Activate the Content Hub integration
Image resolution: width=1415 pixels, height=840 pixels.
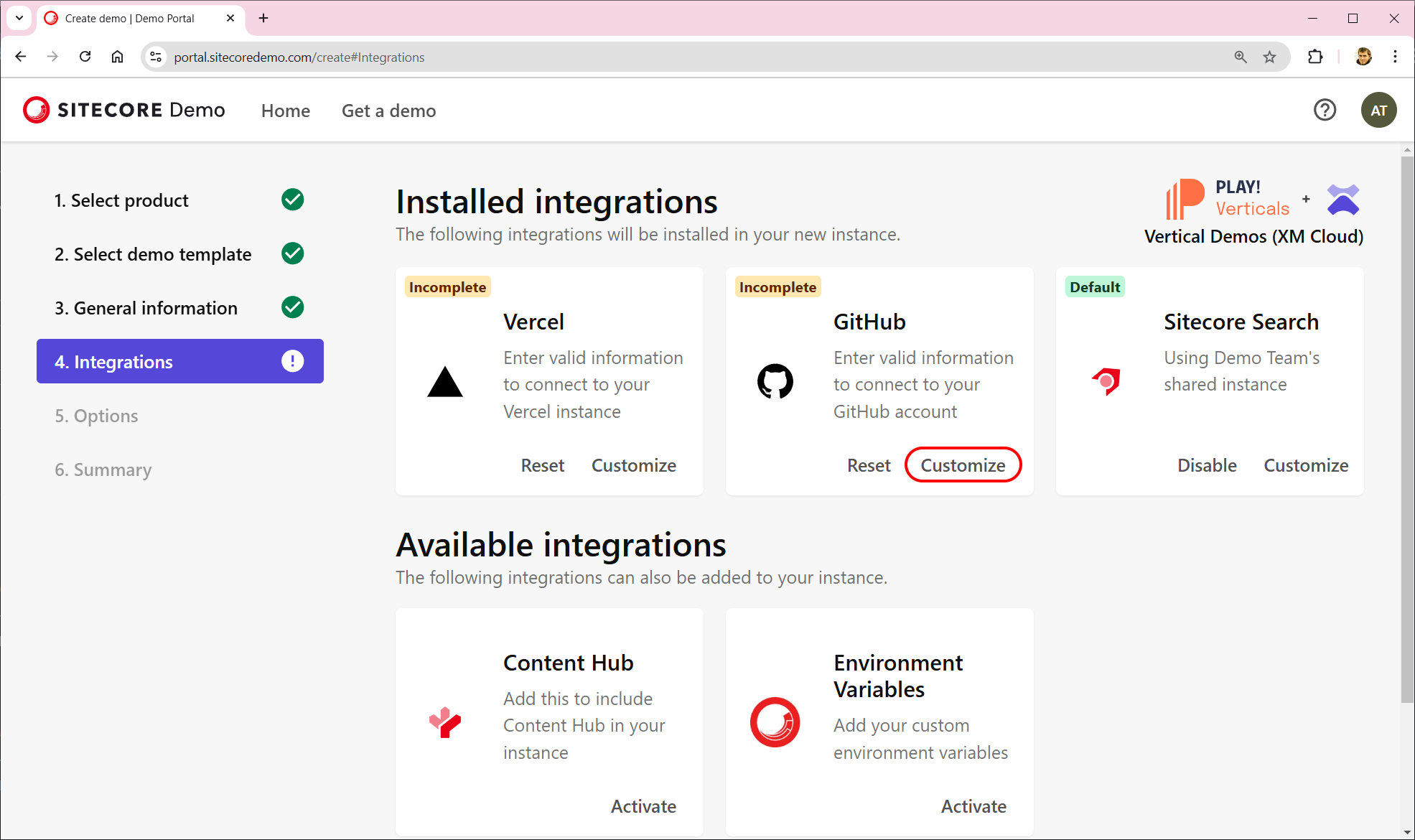pyautogui.click(x=643, y=806)
